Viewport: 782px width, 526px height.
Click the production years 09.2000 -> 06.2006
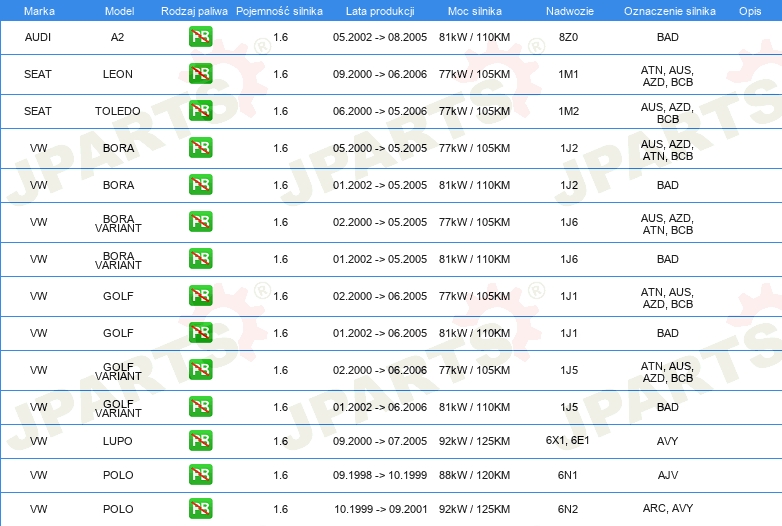coord(380,74)
